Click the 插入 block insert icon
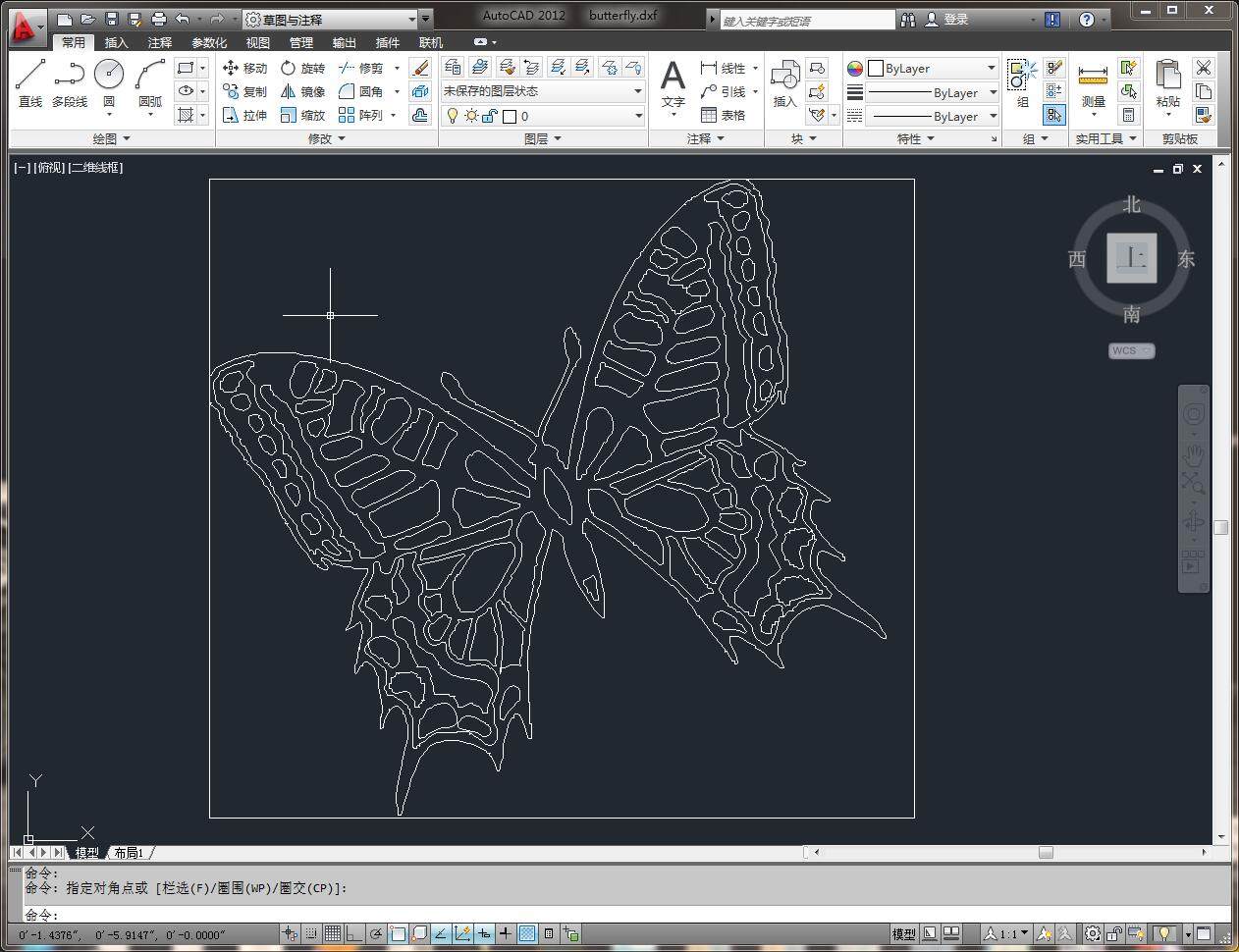 pos(784,82)
